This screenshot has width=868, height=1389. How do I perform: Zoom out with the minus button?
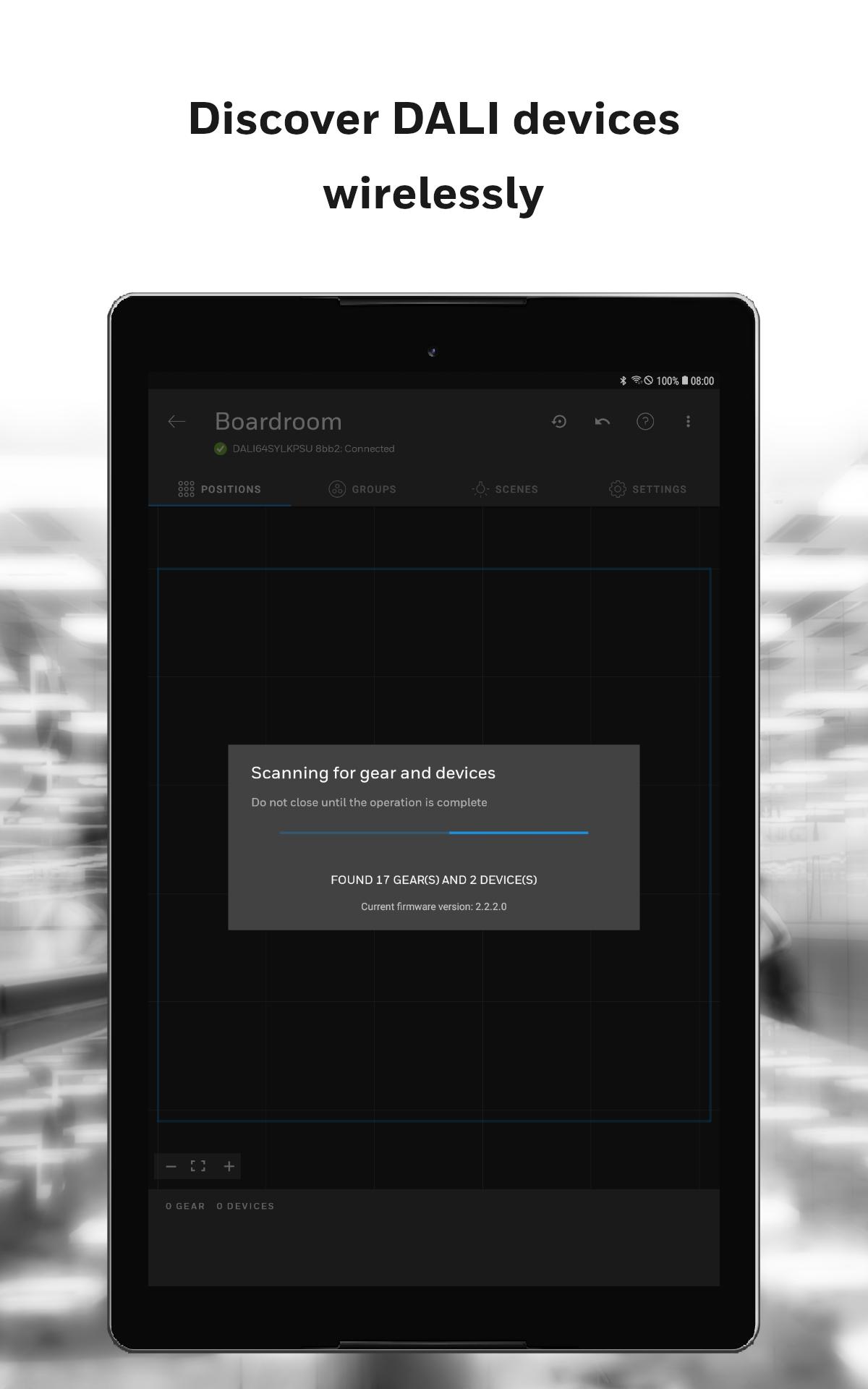[x=171, y=1166]
